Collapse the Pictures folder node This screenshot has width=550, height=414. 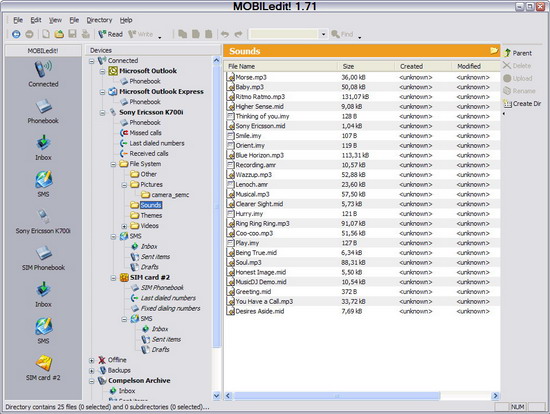124,185
